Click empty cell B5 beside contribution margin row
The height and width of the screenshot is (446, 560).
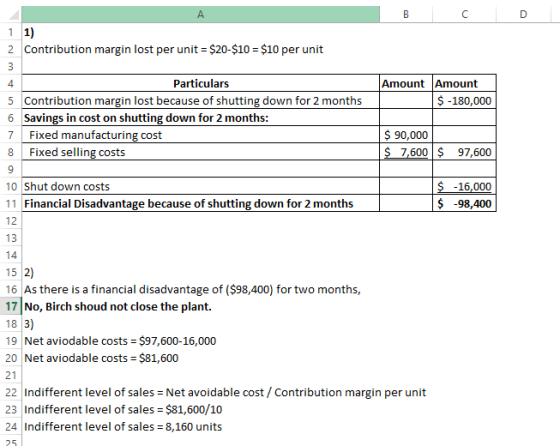point(406,101)
